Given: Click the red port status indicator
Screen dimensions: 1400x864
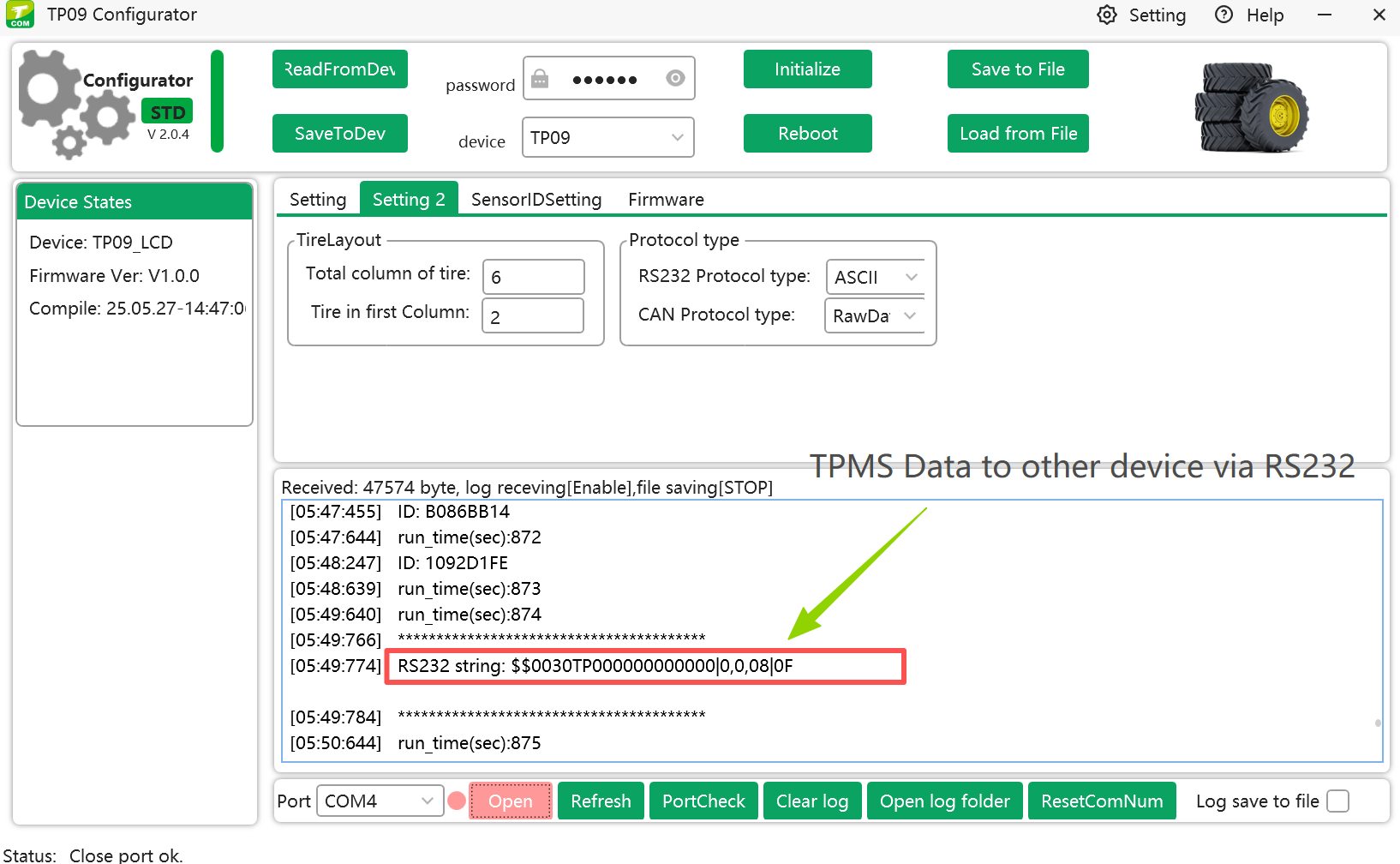Looking at the screenshot, I should point(457,801).
